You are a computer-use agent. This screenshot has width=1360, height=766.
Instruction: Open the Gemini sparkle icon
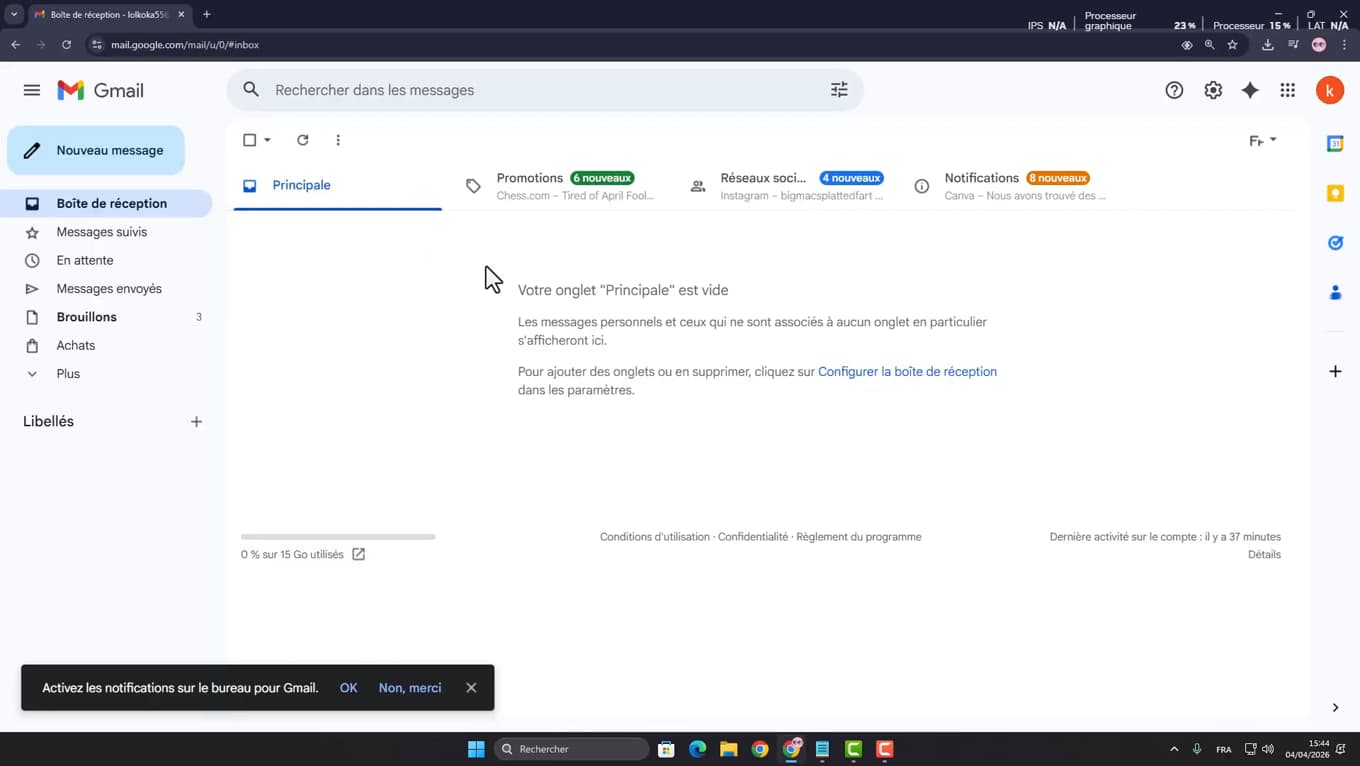click(1250, 90)
